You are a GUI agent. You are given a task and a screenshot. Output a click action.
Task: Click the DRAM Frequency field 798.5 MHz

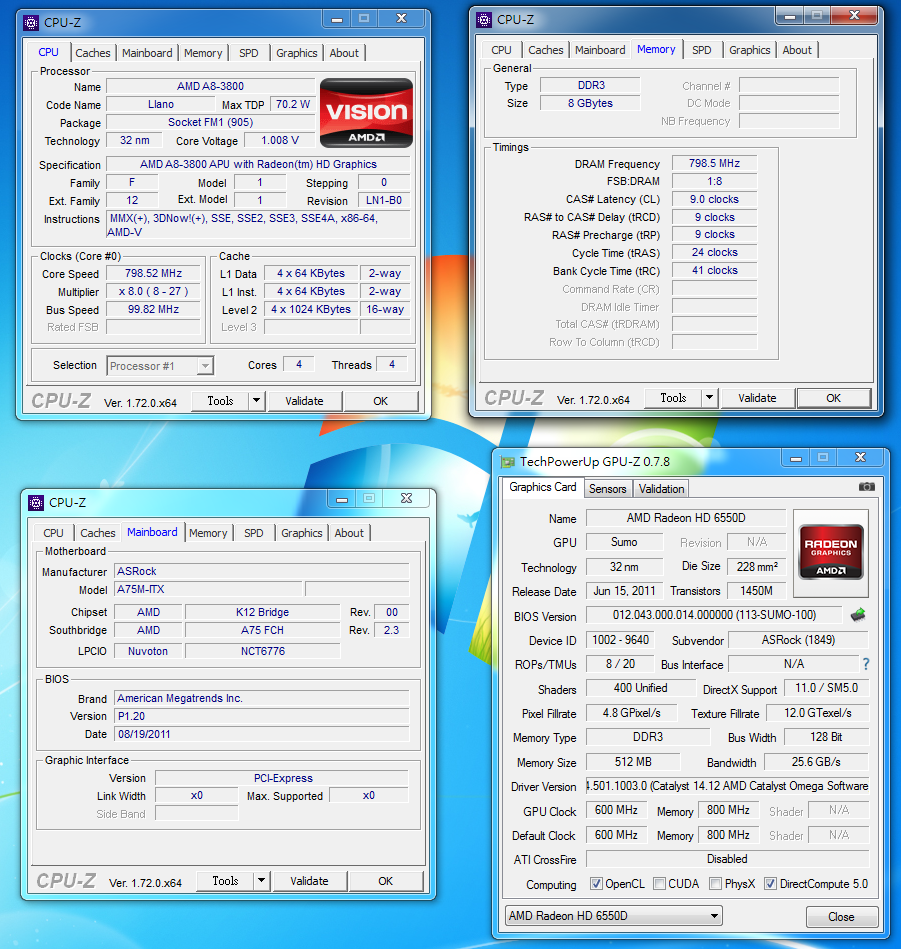[715, 163]
